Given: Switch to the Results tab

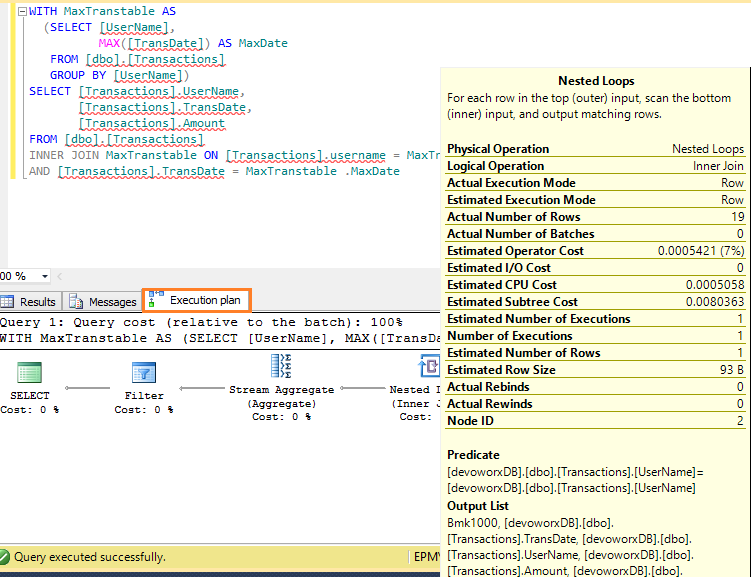Looking at the screenshot, I should (38, 301).
